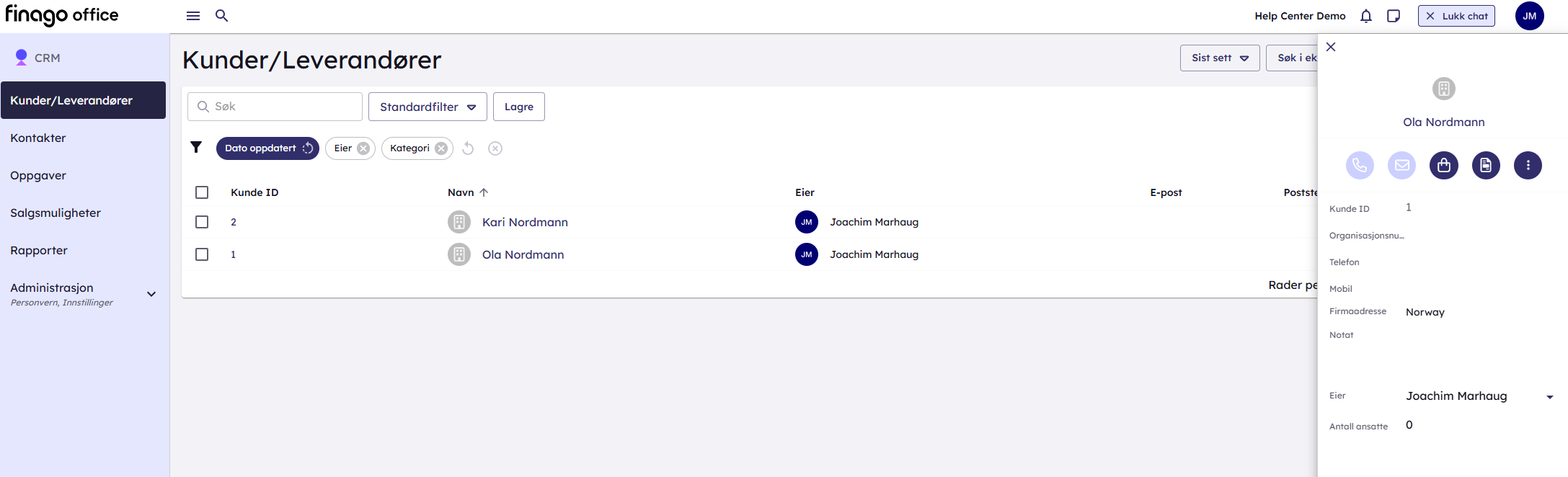Click the filter funnel icon
1568x477 pixels.
click(196, 148)
